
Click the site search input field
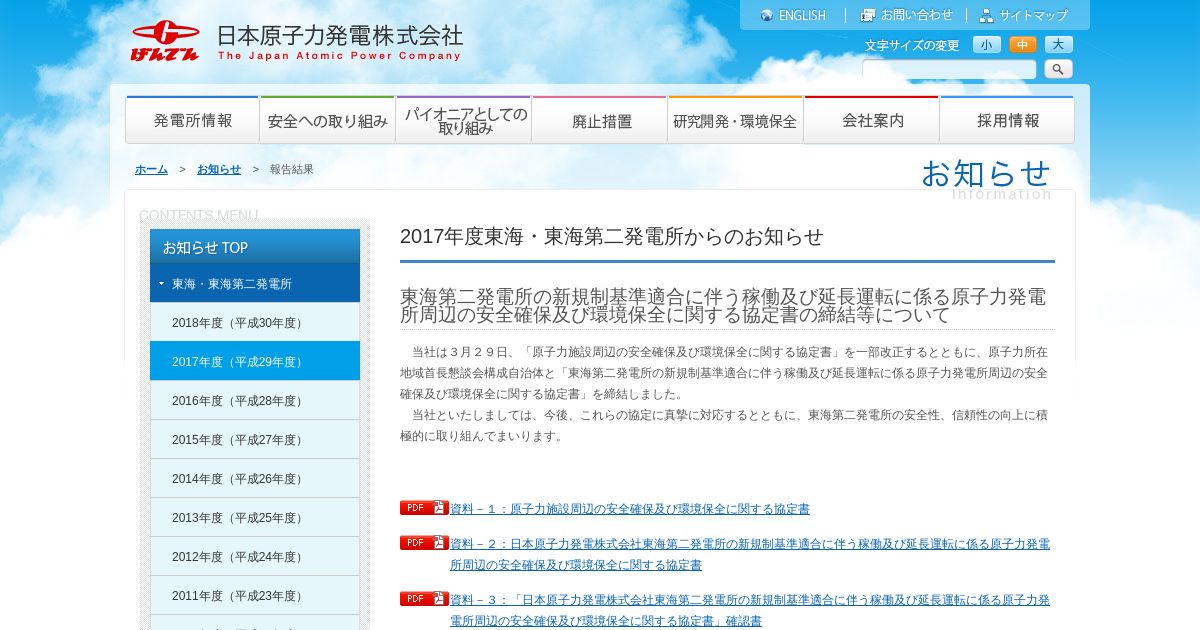coord(949,69)
